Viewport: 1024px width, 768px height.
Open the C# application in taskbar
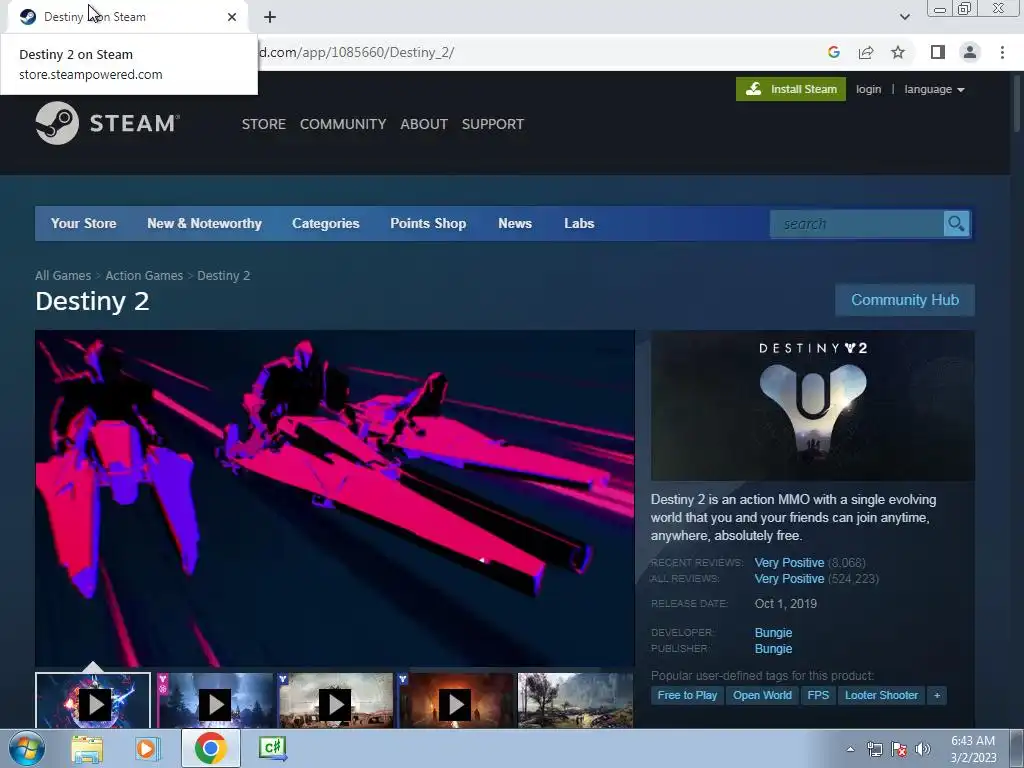tap(272, 748)
